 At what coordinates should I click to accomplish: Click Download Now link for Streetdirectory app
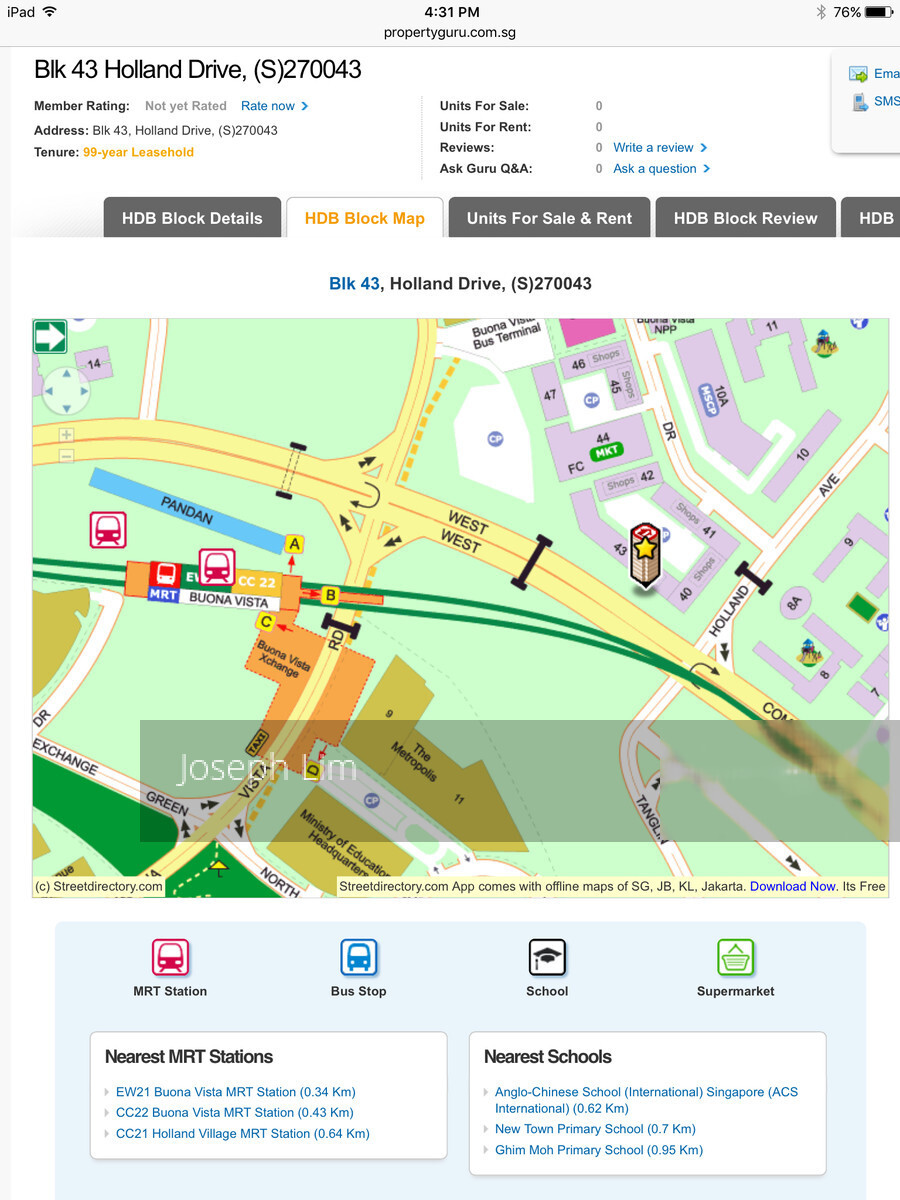[793, 886]
